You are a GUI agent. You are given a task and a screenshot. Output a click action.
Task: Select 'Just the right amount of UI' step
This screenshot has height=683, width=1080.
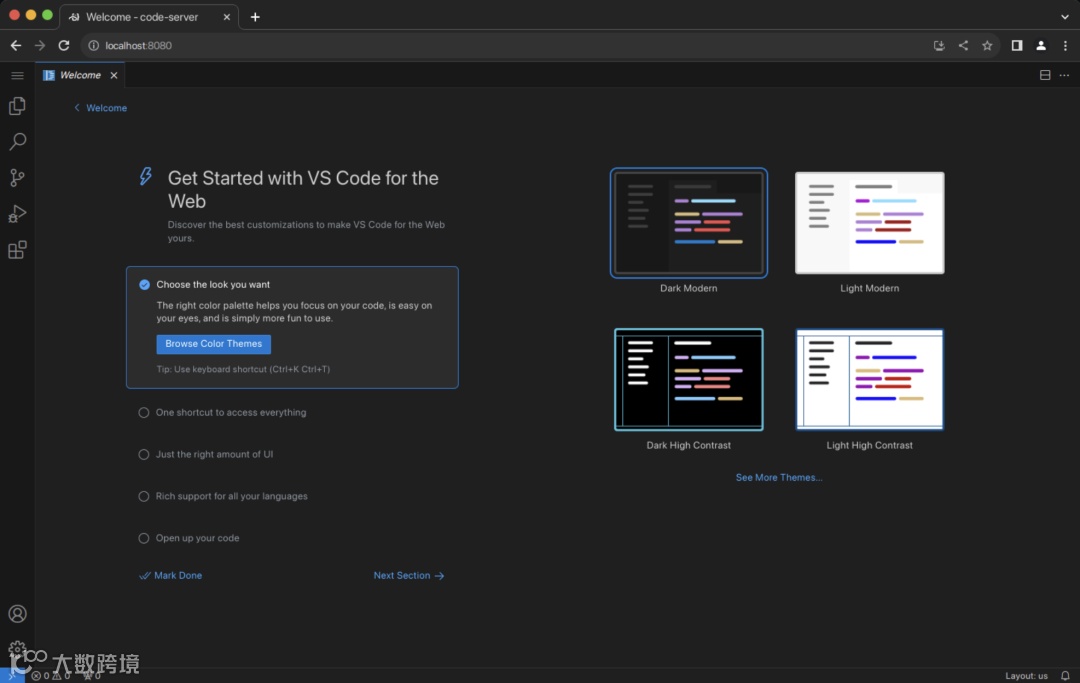214,454
